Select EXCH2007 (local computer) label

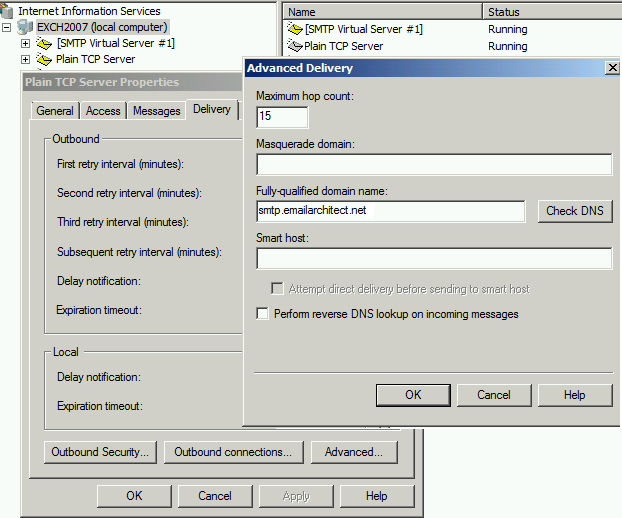[x=102, y=27]
